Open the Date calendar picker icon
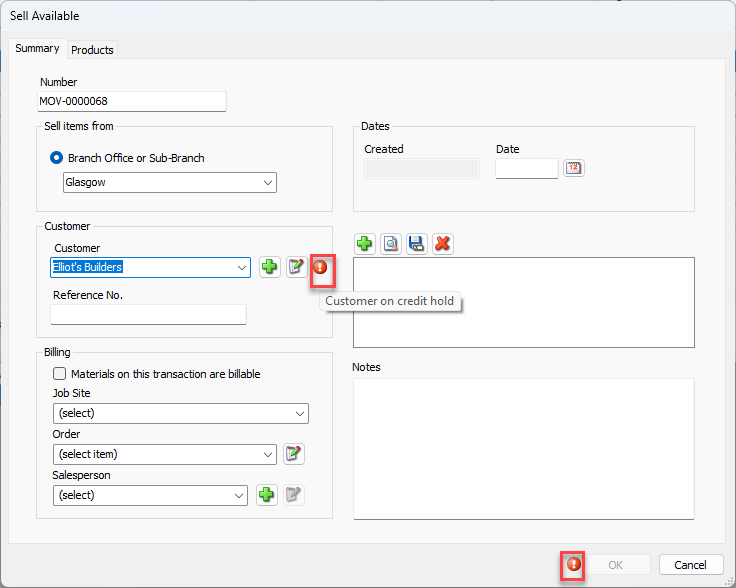This screenshot has width=736, height=588. 573,168
